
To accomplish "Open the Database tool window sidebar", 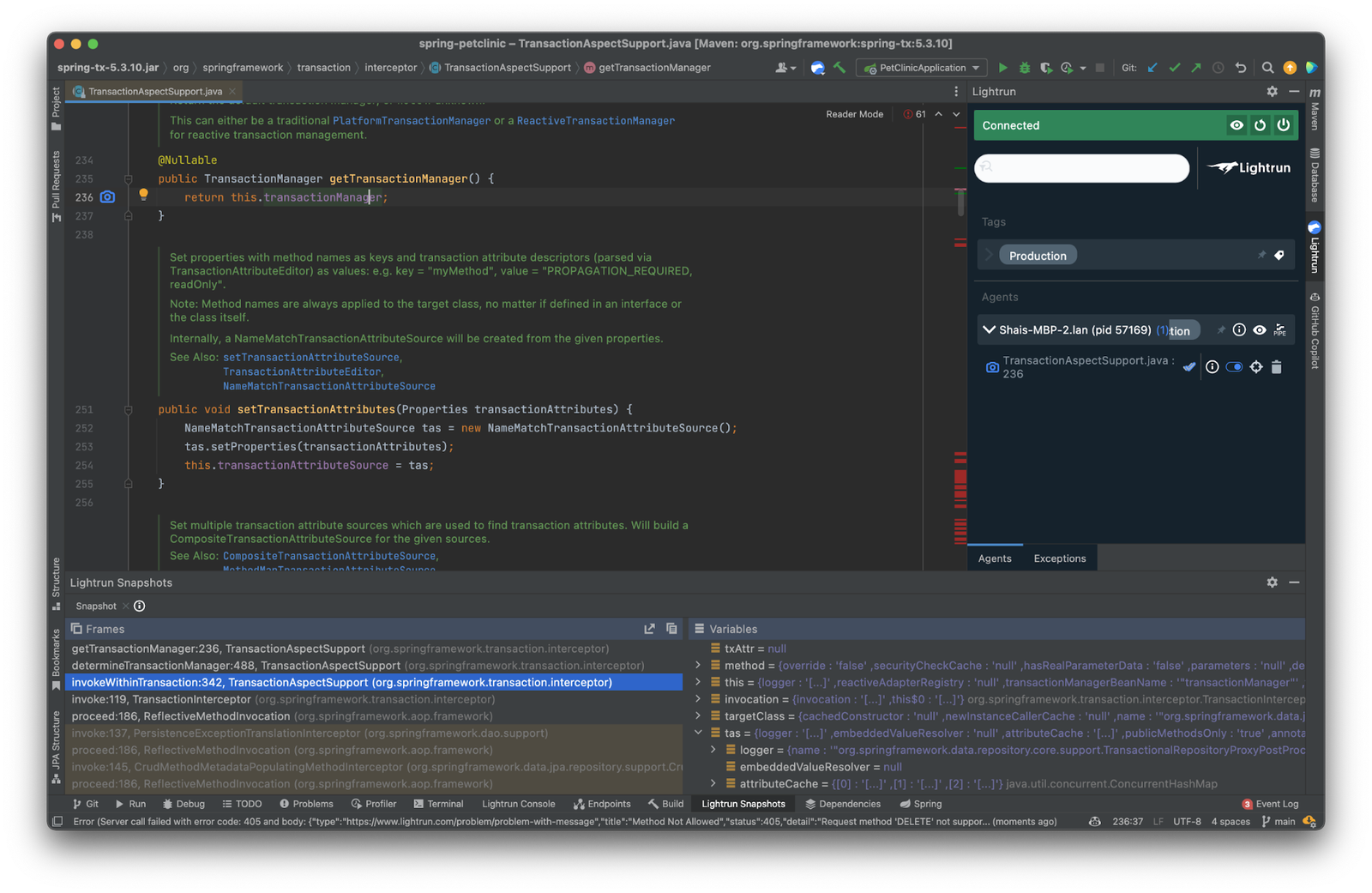I will click(x=1315, y=176).
